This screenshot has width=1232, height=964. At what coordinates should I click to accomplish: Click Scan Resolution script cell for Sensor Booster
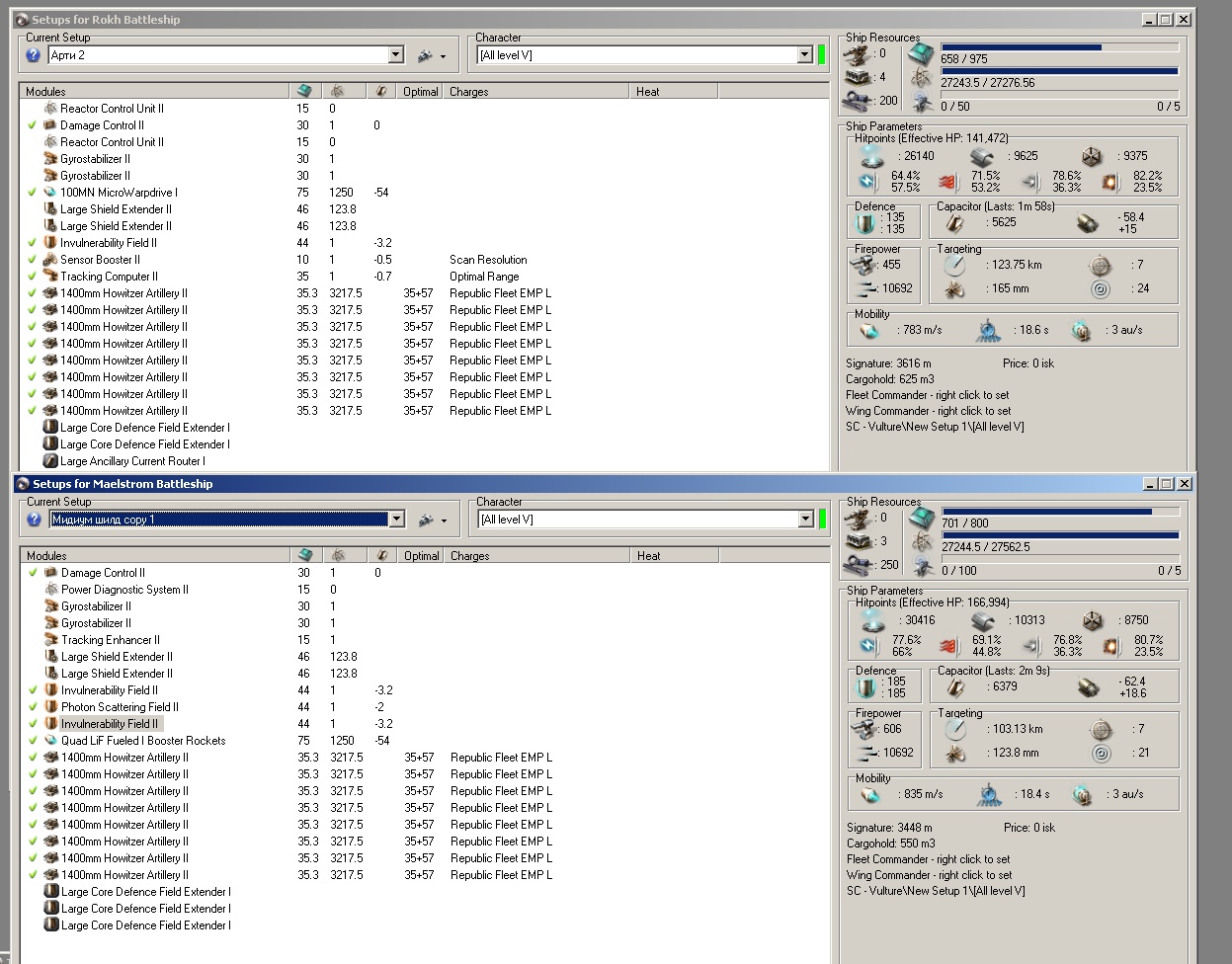coord(488,260)
